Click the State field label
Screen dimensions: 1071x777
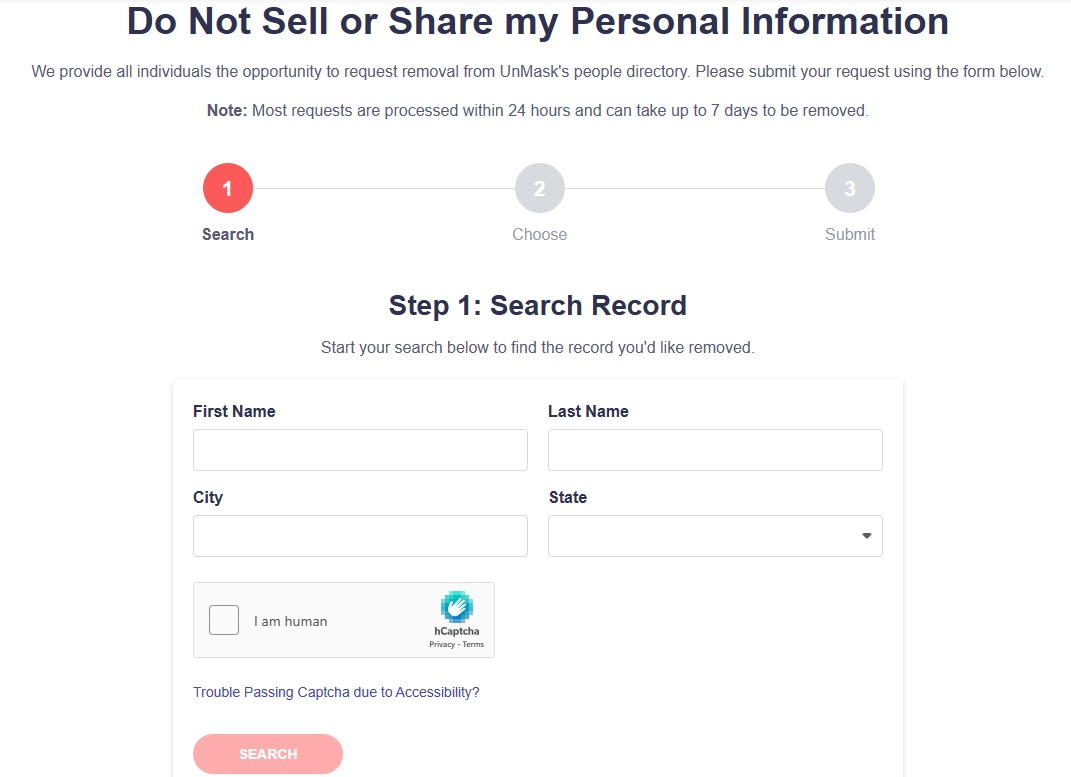[568, 497]
